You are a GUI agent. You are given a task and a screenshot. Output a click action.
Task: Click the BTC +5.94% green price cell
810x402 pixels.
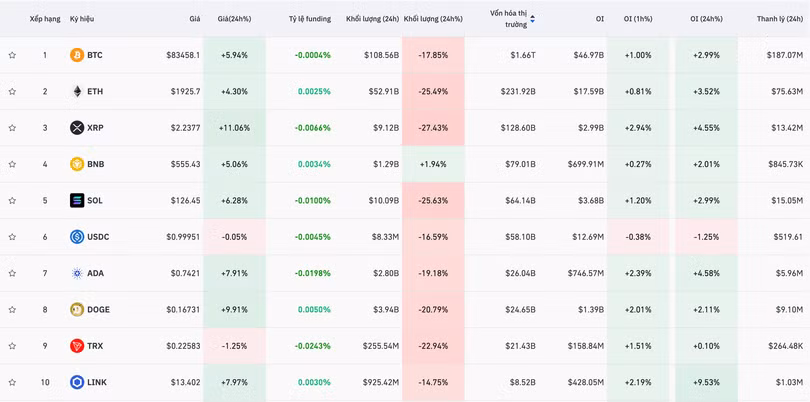pos(234,55)
